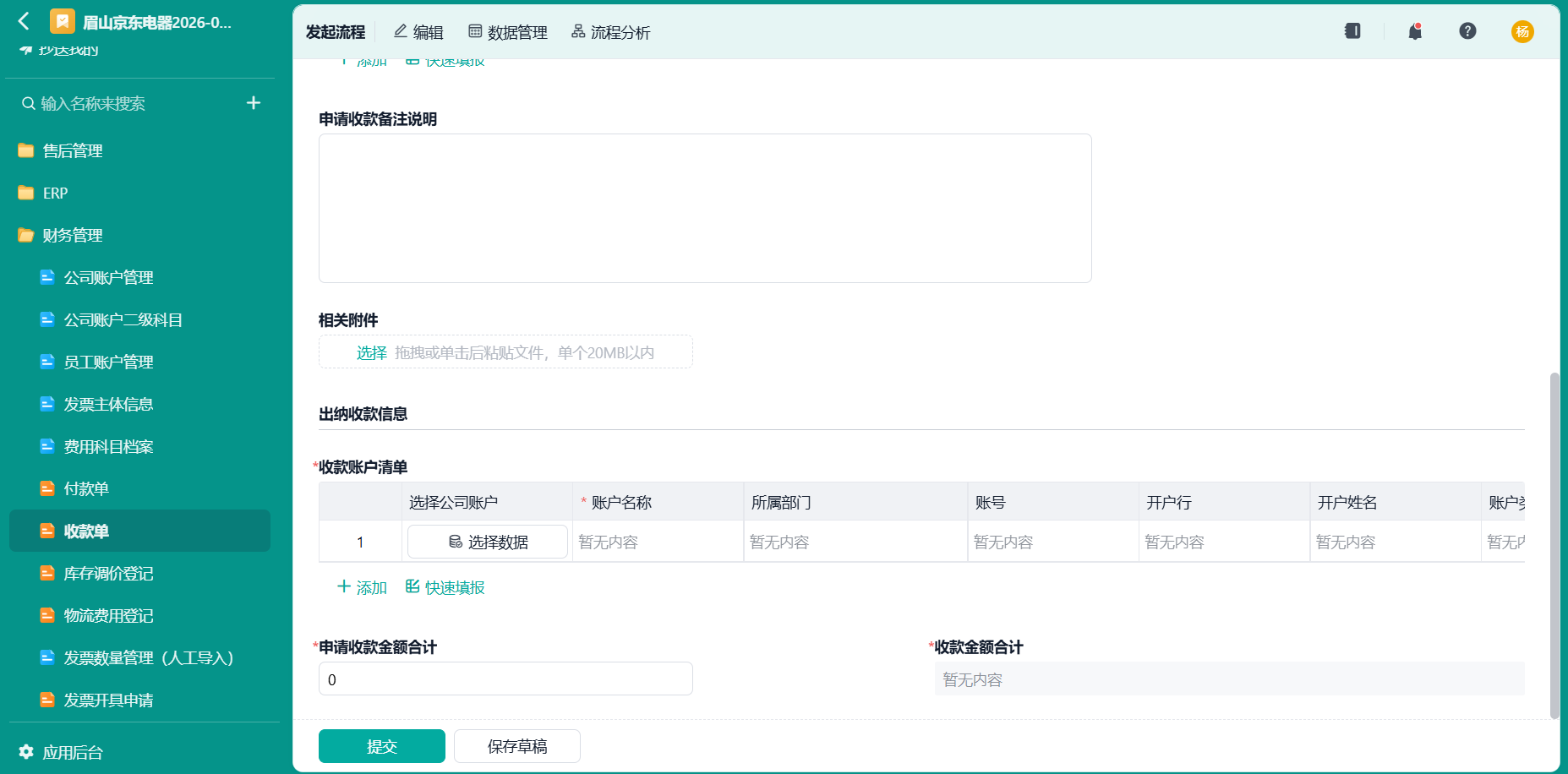Open the 眉山京东电器 app logo icon
This screenshot has width=1568, height=774.
tap(63, 21)
